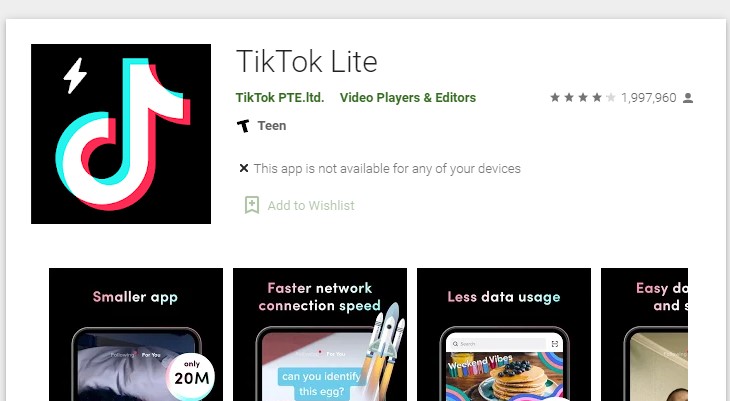
Task: Click the Teen content rating T icon
Action: pos(243,126)
